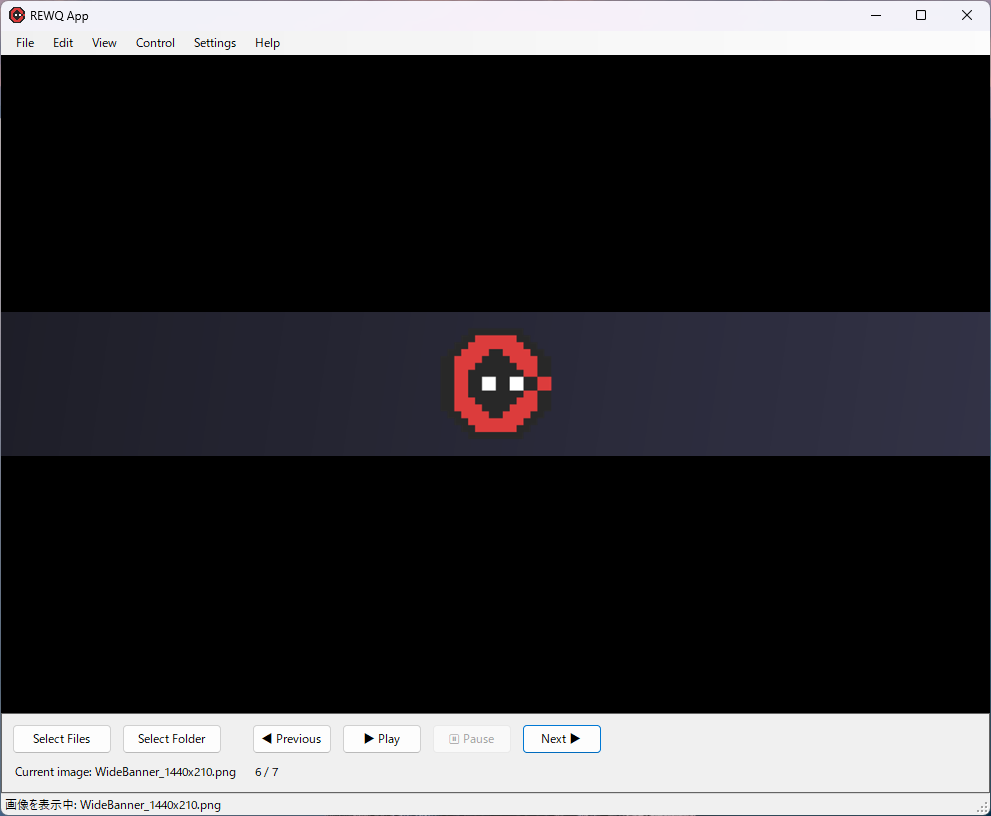
Task: Click the REWQ App logo in the title bar
Action: pyautogui.click(x=16, y=15)
